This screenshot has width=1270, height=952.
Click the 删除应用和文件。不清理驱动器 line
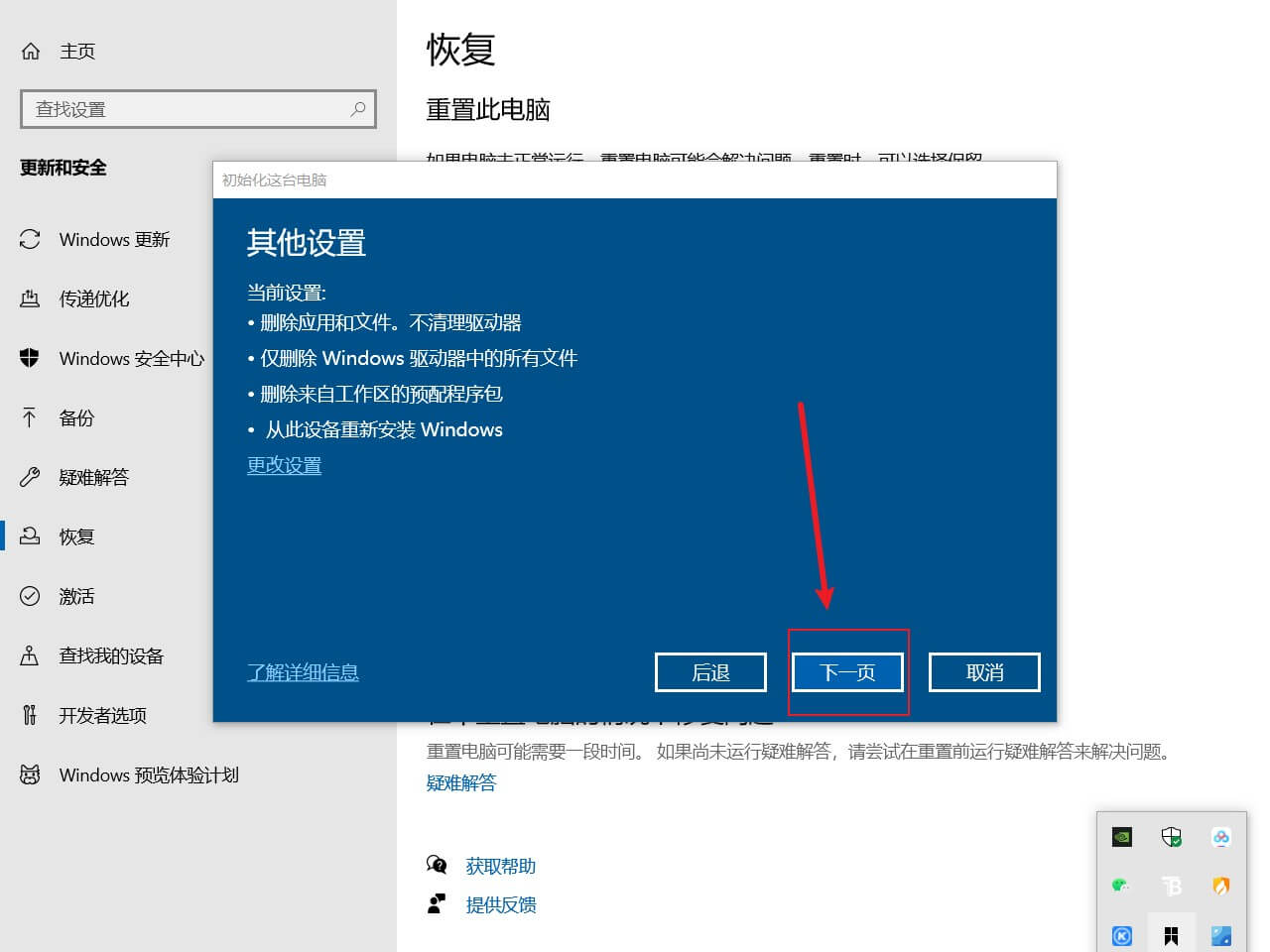[x=390, y=322]
